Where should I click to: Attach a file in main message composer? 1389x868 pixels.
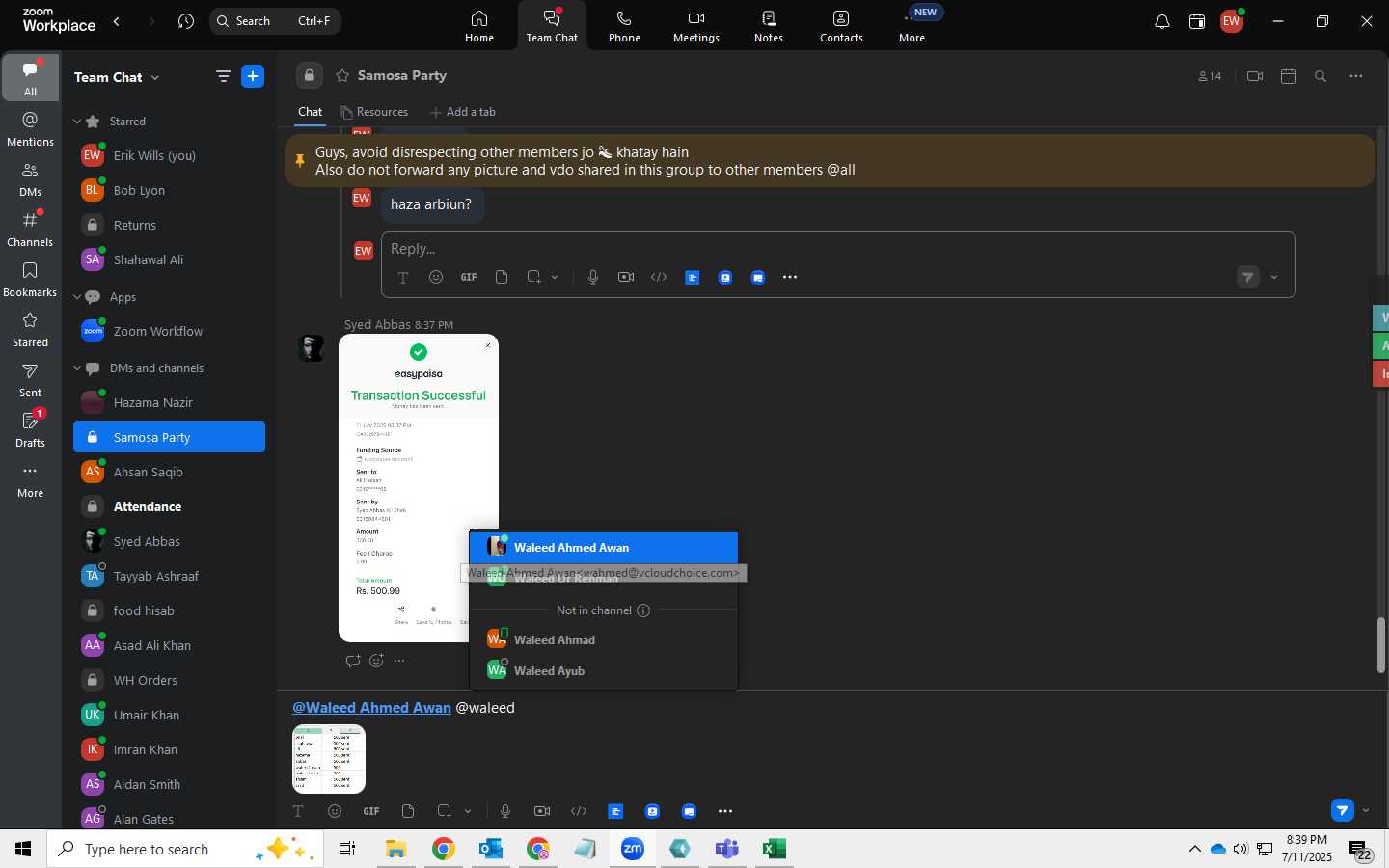tap(408, 811)
